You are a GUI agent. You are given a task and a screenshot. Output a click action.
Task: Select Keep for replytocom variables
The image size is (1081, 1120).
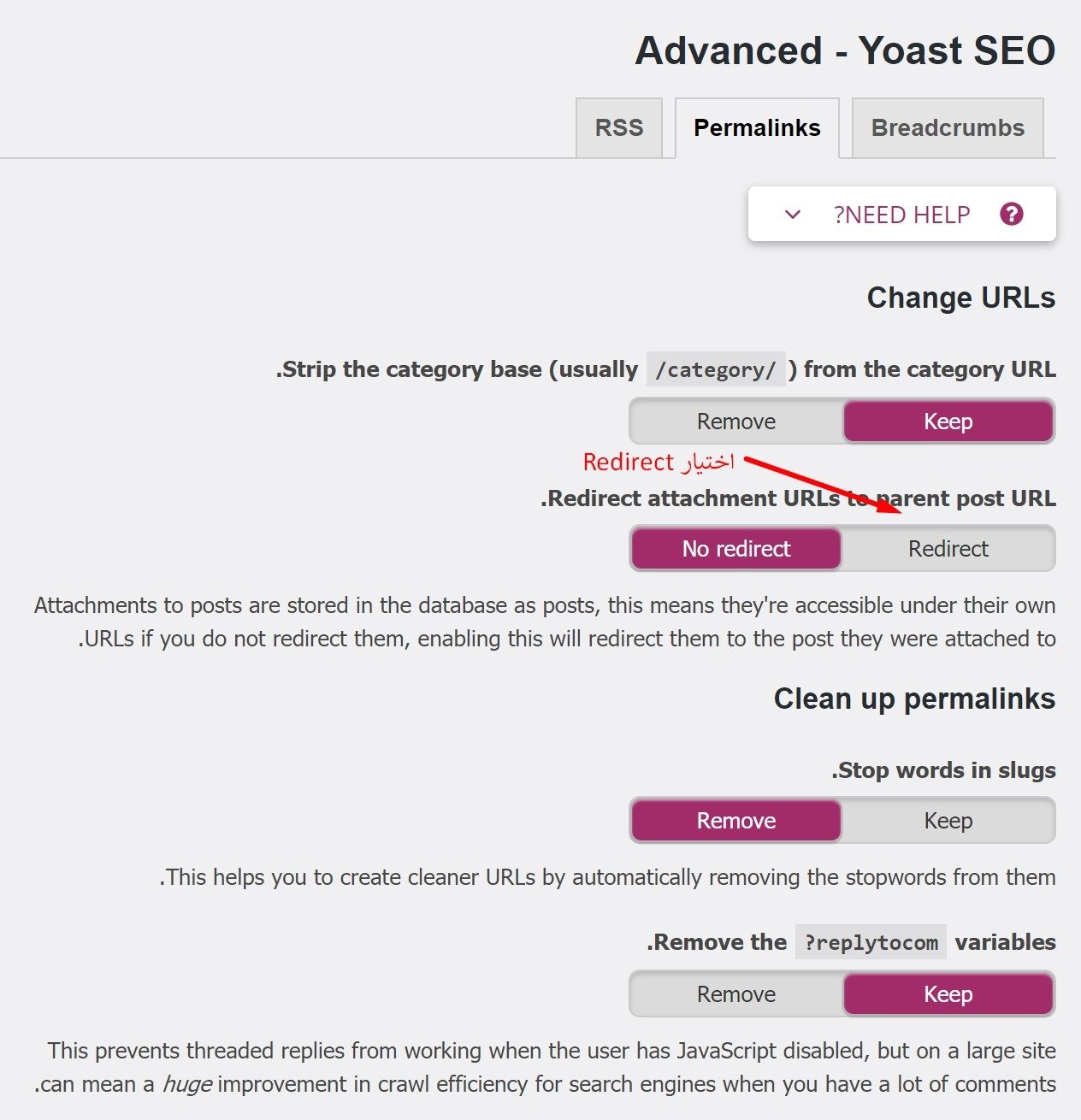click(x=948, y=993)
